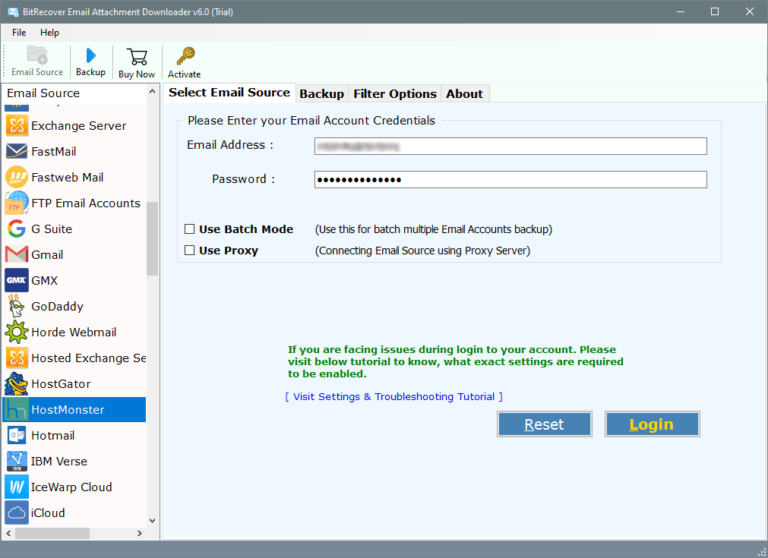Click into the Email Address field
The width and height of the screenshot is (768, 558).
click(510, 146)
